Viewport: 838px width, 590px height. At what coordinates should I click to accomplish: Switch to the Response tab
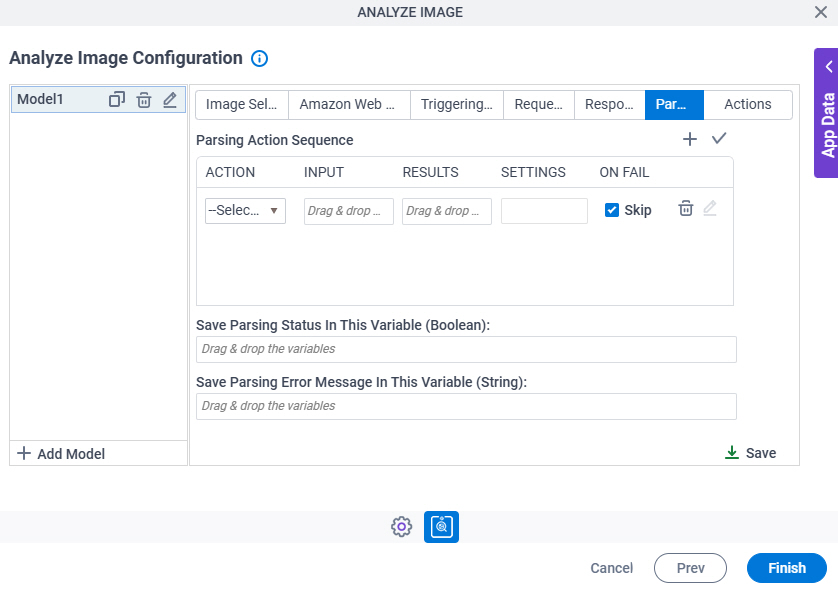click(609, 104)
